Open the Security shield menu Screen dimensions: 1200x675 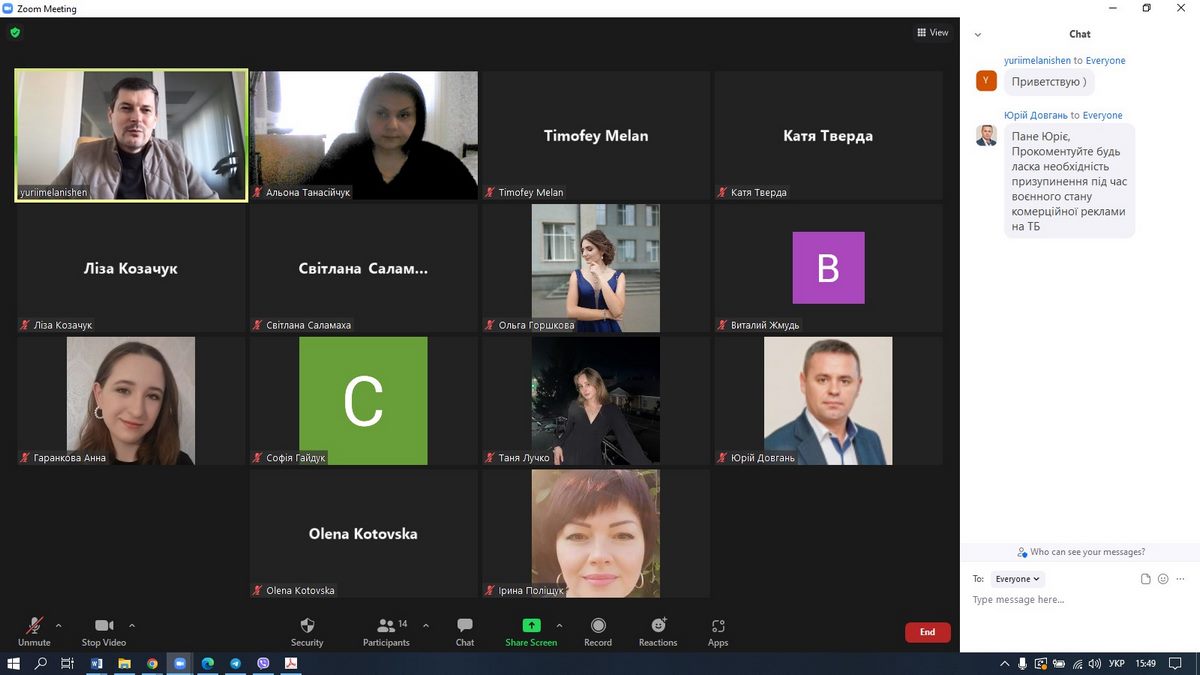pyautogui.click(x=307, y=626)
